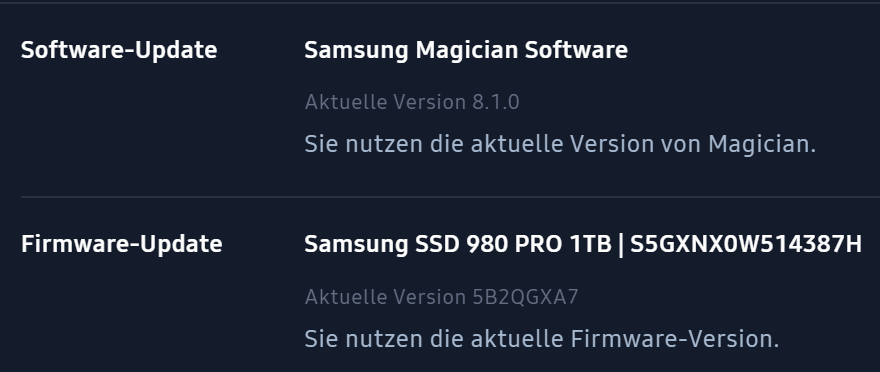Click the message about current Magician version

560,144
